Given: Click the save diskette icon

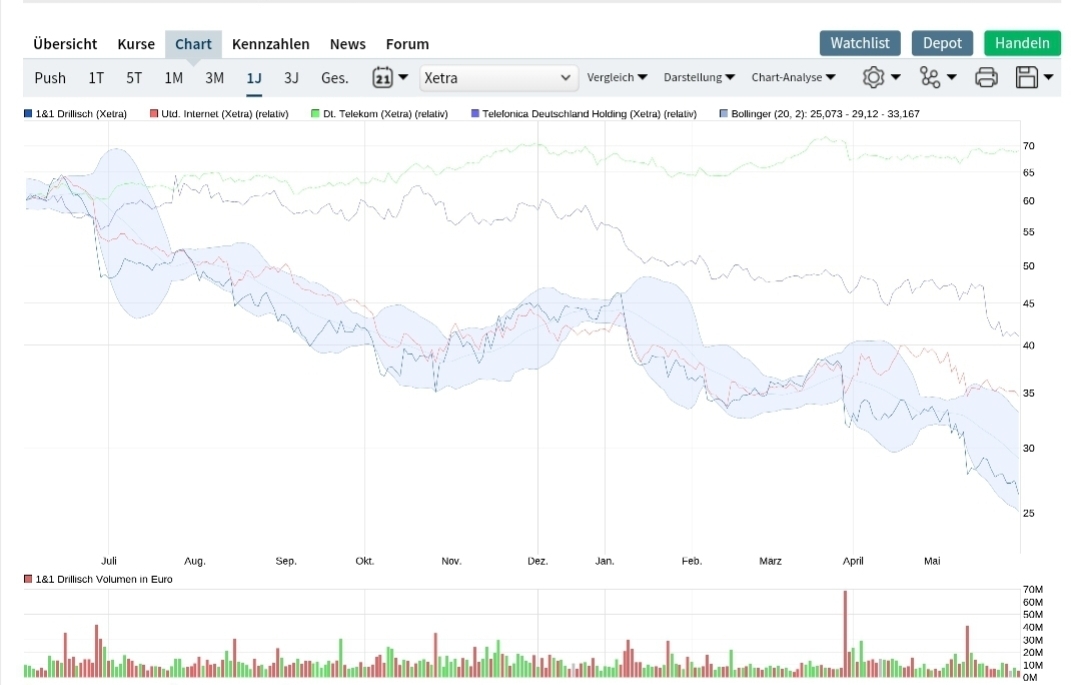Looking at the screenshot, I should tap(1026, 77).
